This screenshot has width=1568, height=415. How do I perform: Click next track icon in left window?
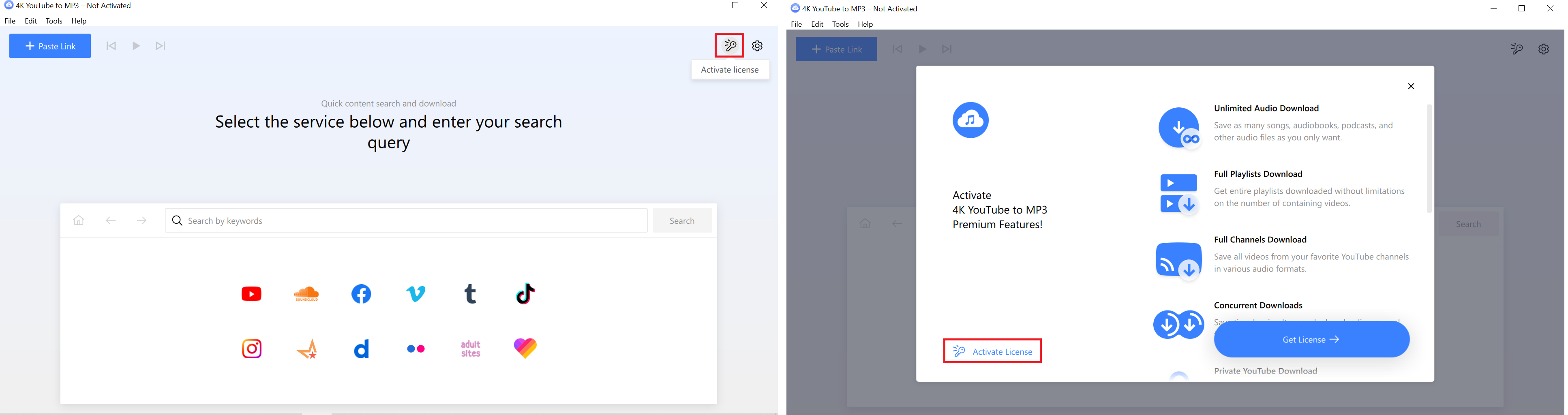click(161, 46)
